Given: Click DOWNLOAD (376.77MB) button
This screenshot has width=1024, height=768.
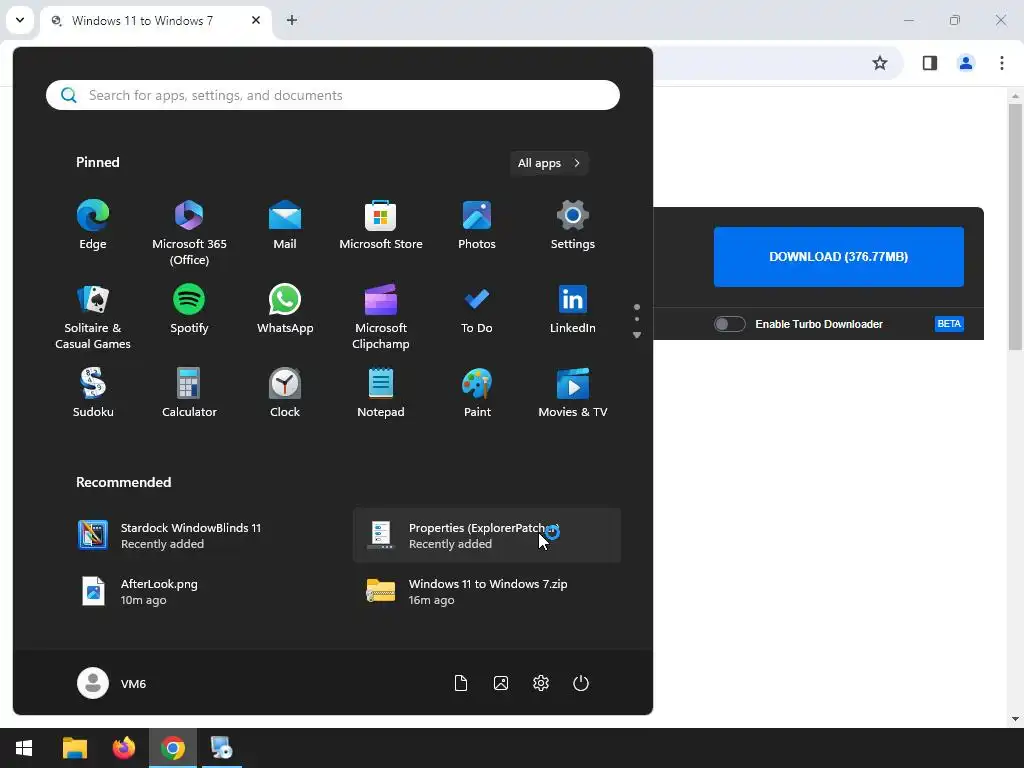Looking at the screenshot, I should pyautogui.click(x=839, y=257).
